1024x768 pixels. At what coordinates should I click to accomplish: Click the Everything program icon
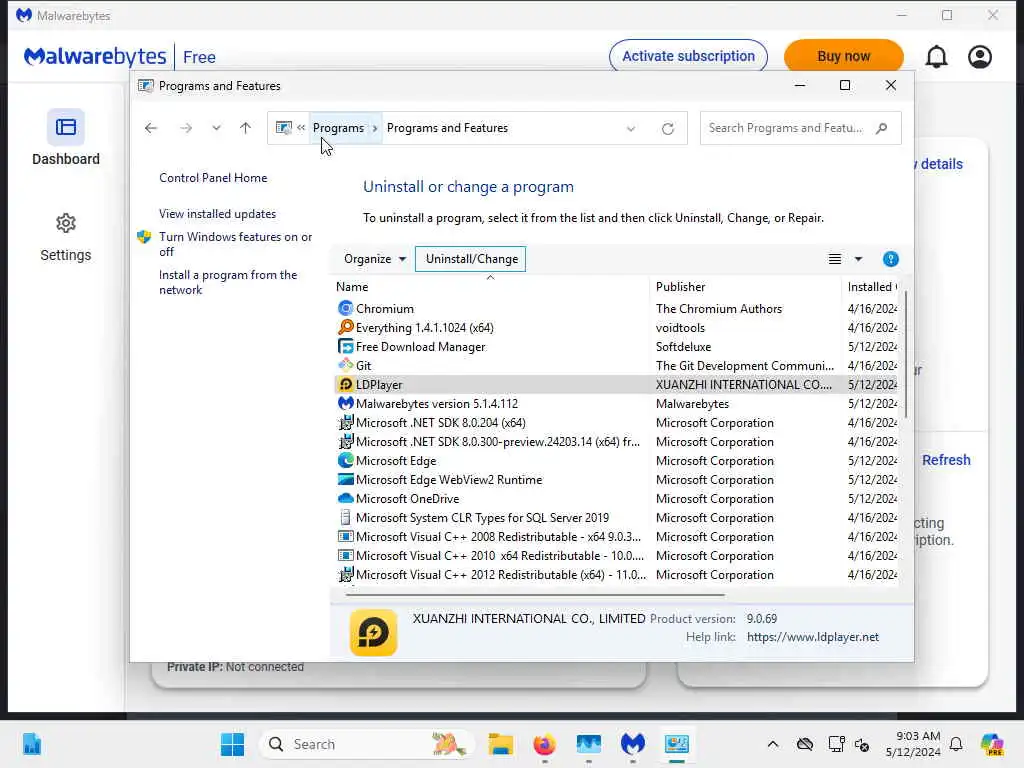click(345, 327)
